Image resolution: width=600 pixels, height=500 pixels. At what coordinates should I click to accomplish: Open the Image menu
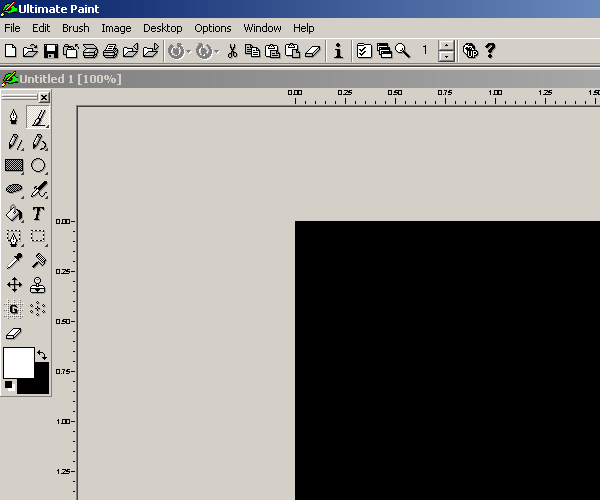[x=116, y=28]
